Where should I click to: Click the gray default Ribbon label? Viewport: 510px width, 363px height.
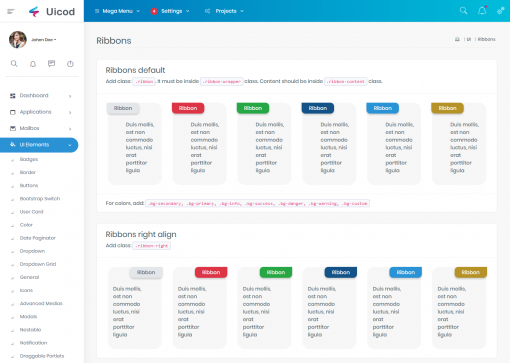tap(123, 108)
